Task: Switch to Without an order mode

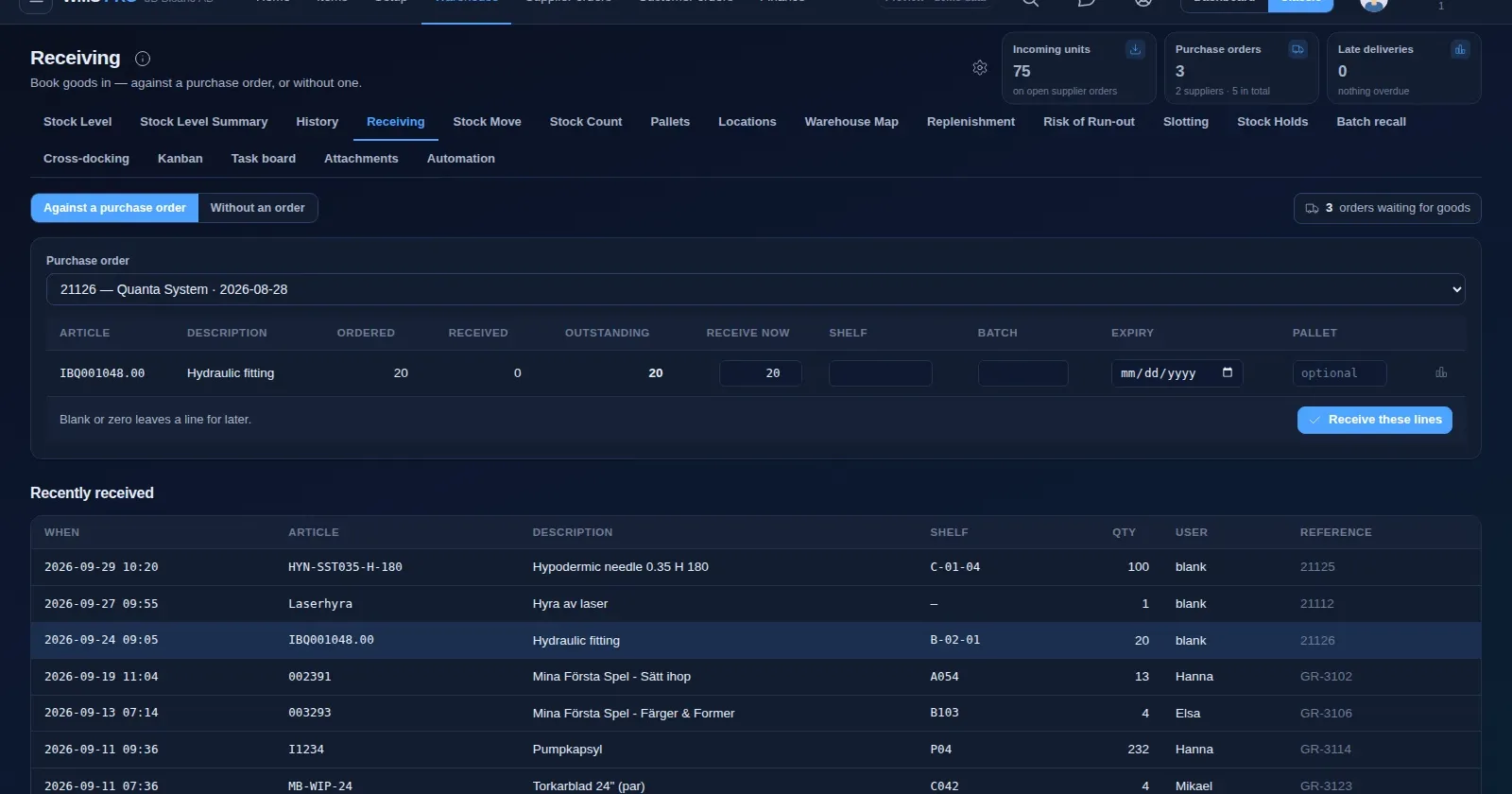Action: tap(258, 208)
